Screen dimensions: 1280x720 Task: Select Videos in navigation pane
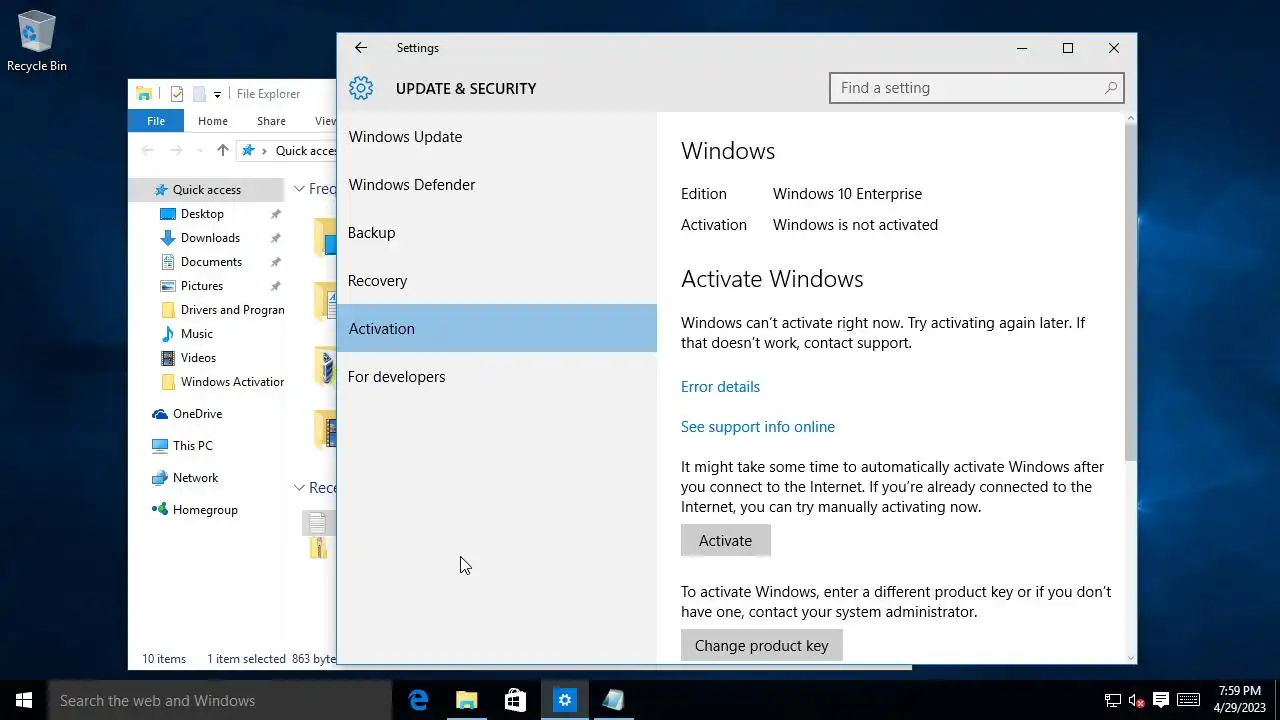(198, 358)
